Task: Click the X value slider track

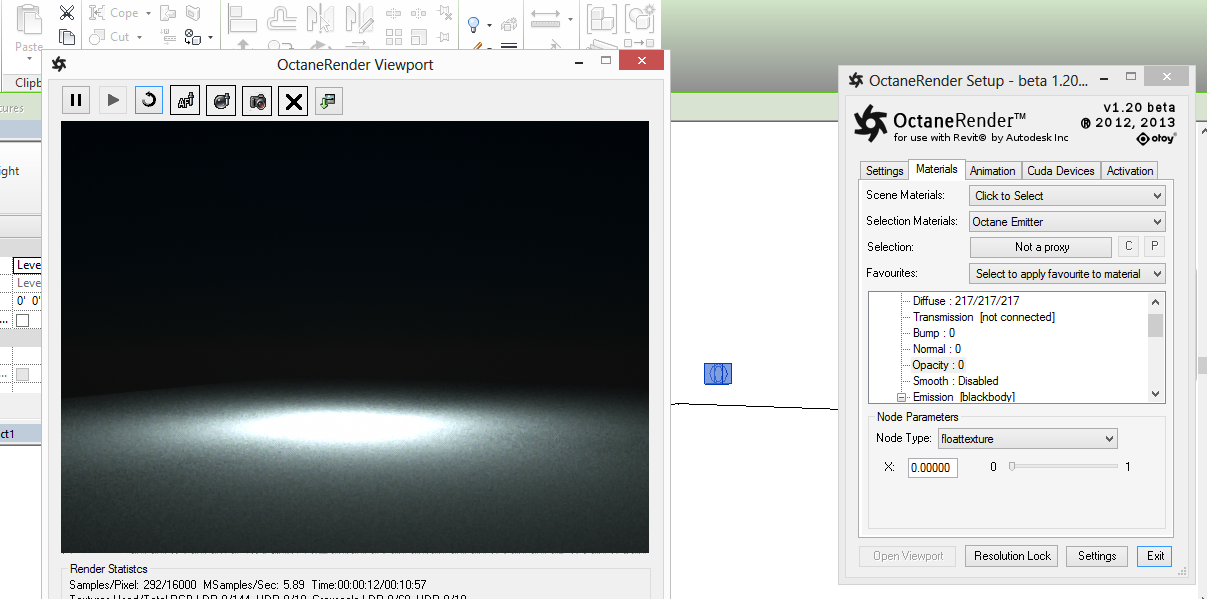Action: click(x=1063, y=466)
